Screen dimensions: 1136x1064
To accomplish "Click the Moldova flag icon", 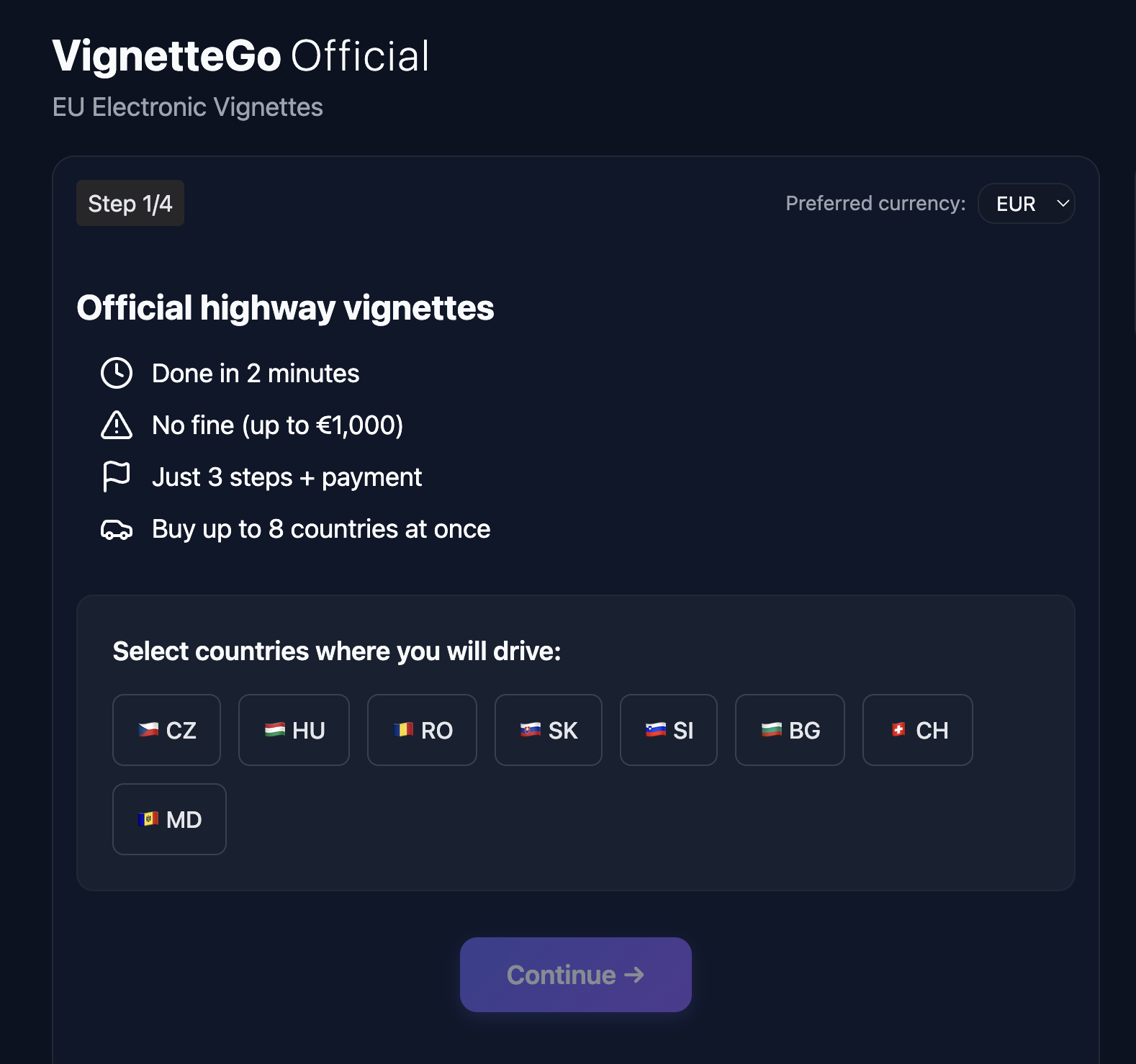I will tap(148, 819).
